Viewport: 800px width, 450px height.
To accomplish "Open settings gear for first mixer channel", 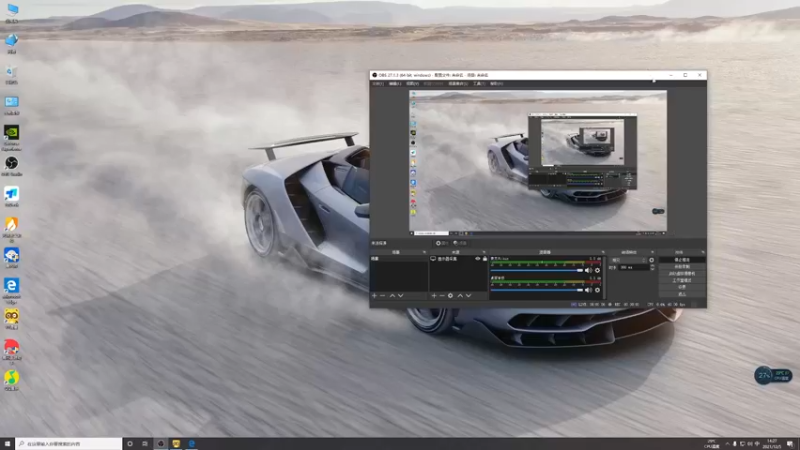I will pyautogui.click(x=597, y=270).
